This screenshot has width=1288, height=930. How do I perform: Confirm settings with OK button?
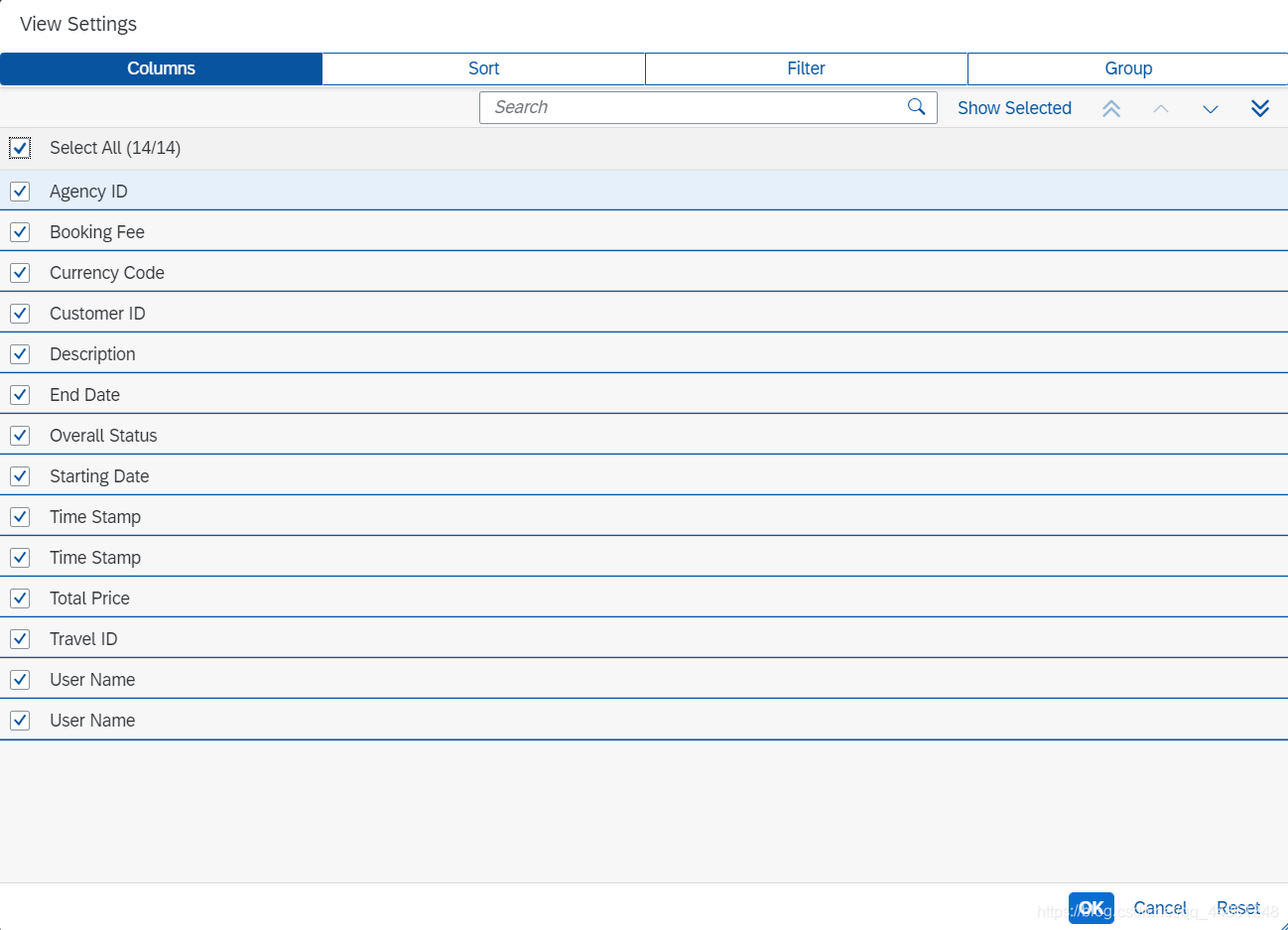click(x=1092, y=908)
